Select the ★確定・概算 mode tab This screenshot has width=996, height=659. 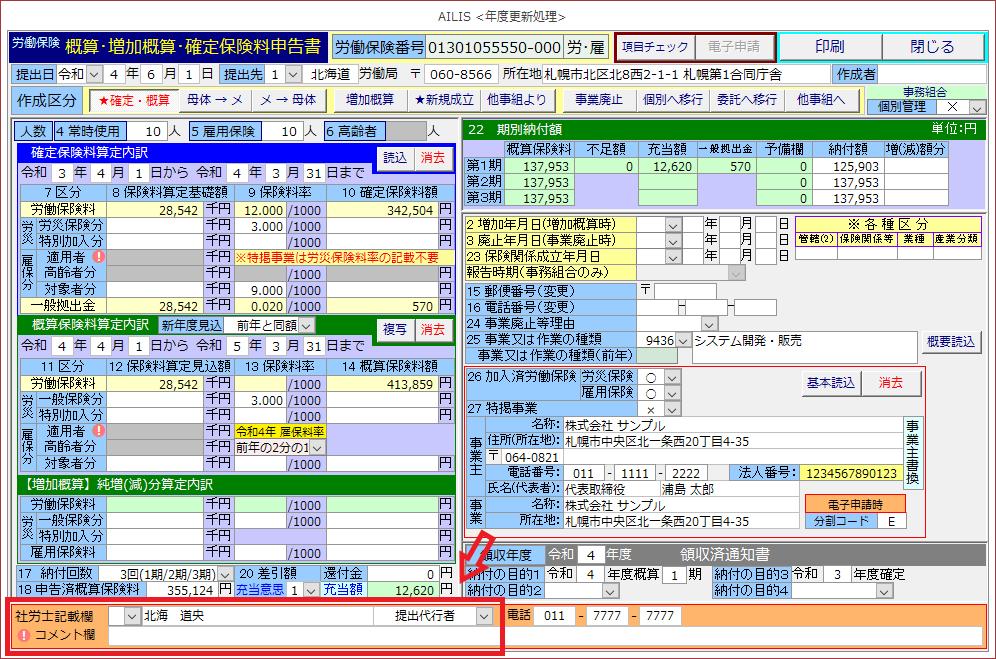click(133, 100)
